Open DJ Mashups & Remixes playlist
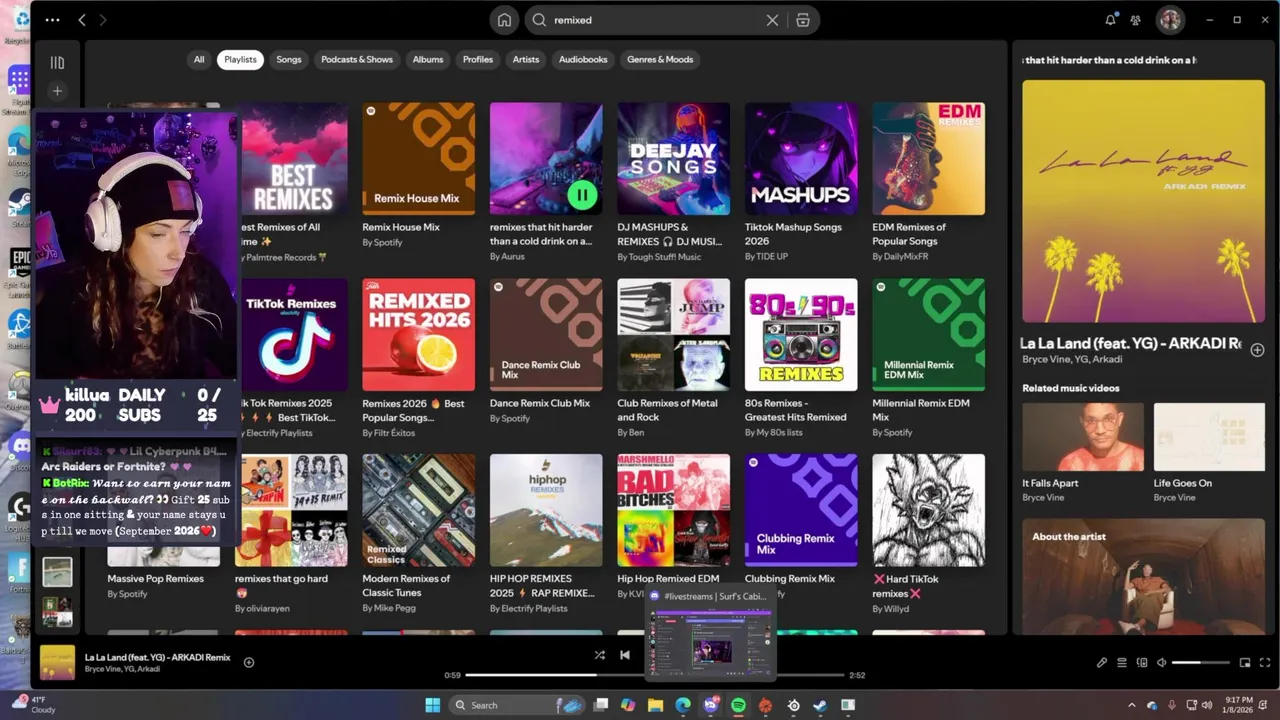This screenshot has height=720, width=1280. point(674,158)
